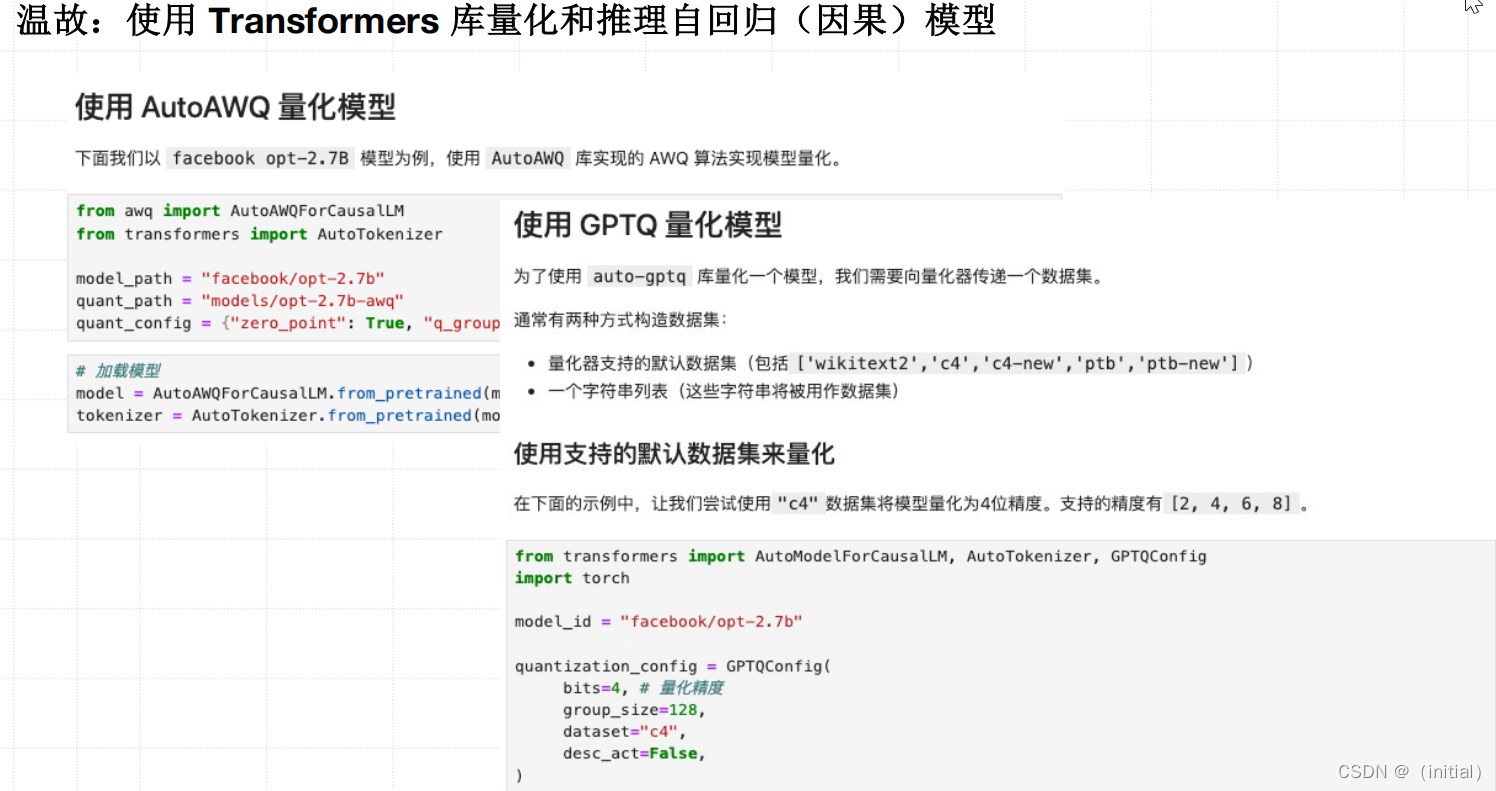1496x791 pixels.
Task: Click the 'tokenizer = AutoTokenizer.from_pretrained' line
Action: (288, 415)
